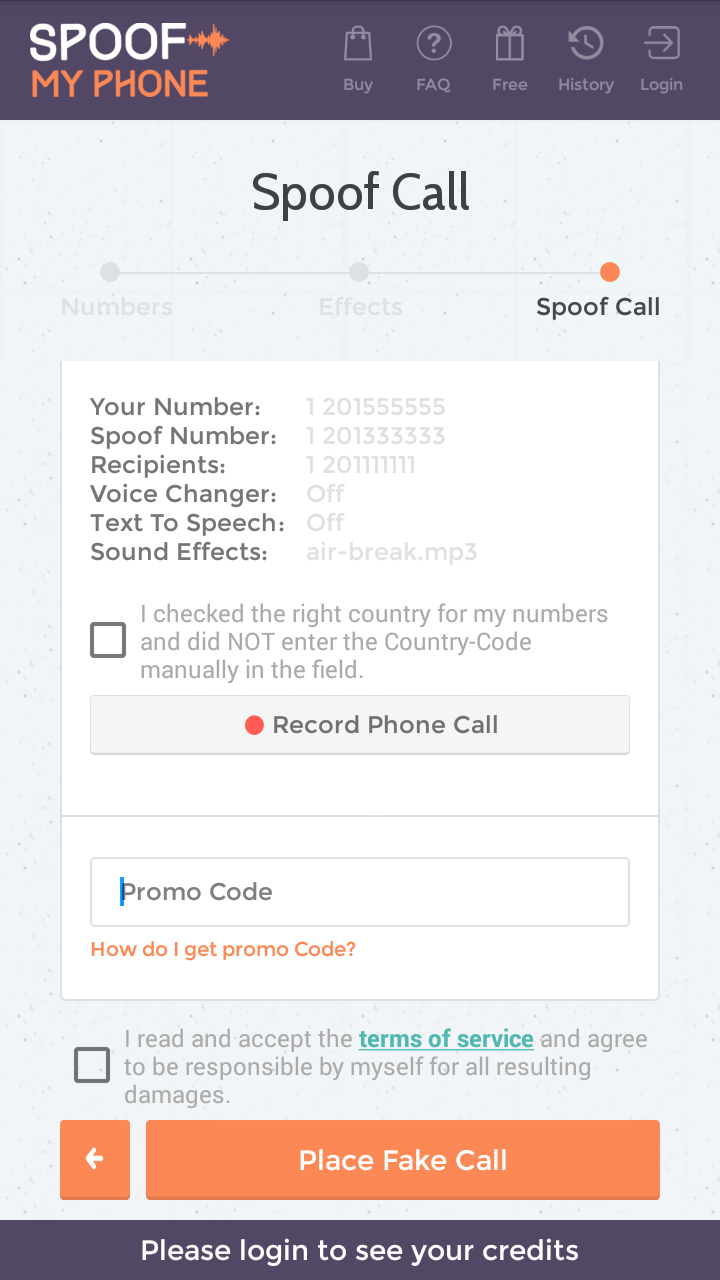The width and height of the screenshot is (720, 1280).
Task: Focus the Promo Code input field
Action: [x=360, y=891]
